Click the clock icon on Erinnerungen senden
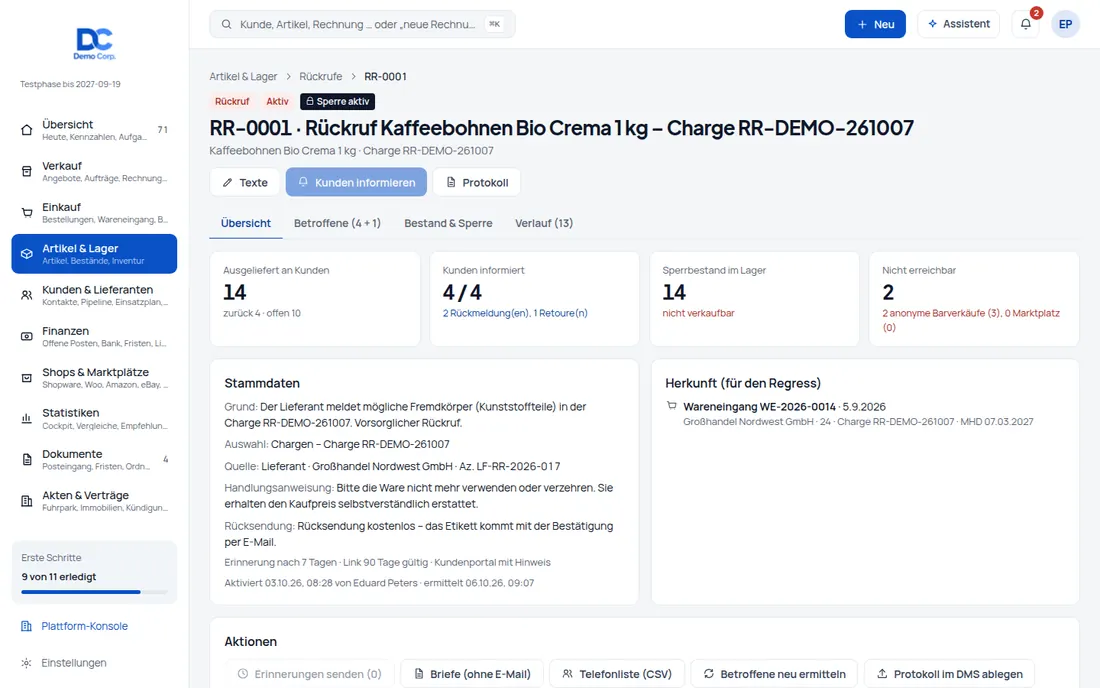 pyautogui.click(x=243, y=674)
